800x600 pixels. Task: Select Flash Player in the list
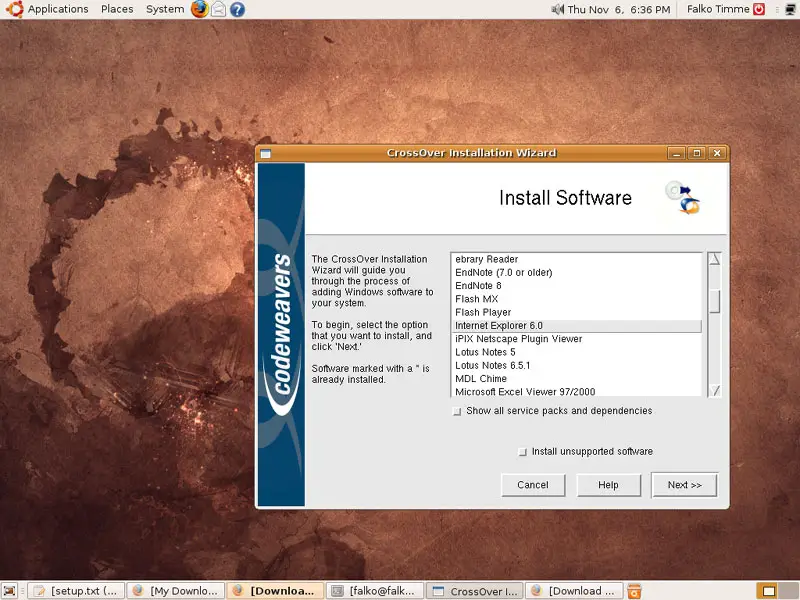pos(577,312)
